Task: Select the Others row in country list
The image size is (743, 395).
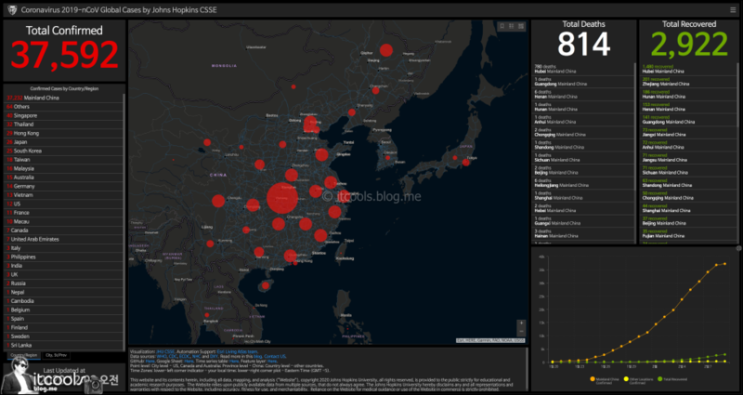Action: coord(64,107)
